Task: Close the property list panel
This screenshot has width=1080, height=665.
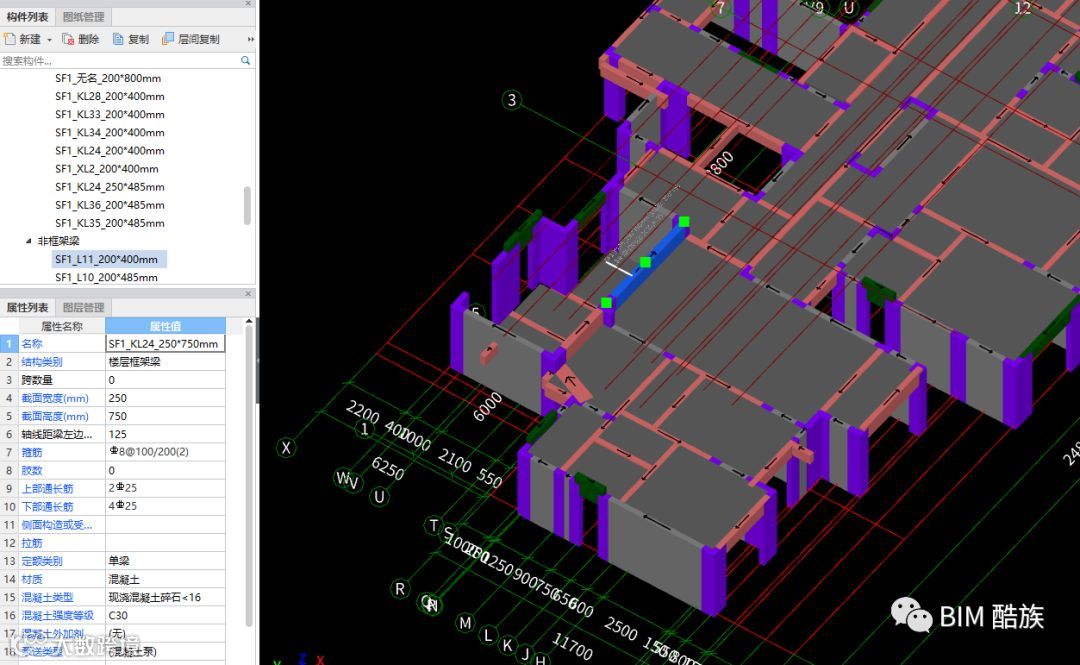Action: 248,293
